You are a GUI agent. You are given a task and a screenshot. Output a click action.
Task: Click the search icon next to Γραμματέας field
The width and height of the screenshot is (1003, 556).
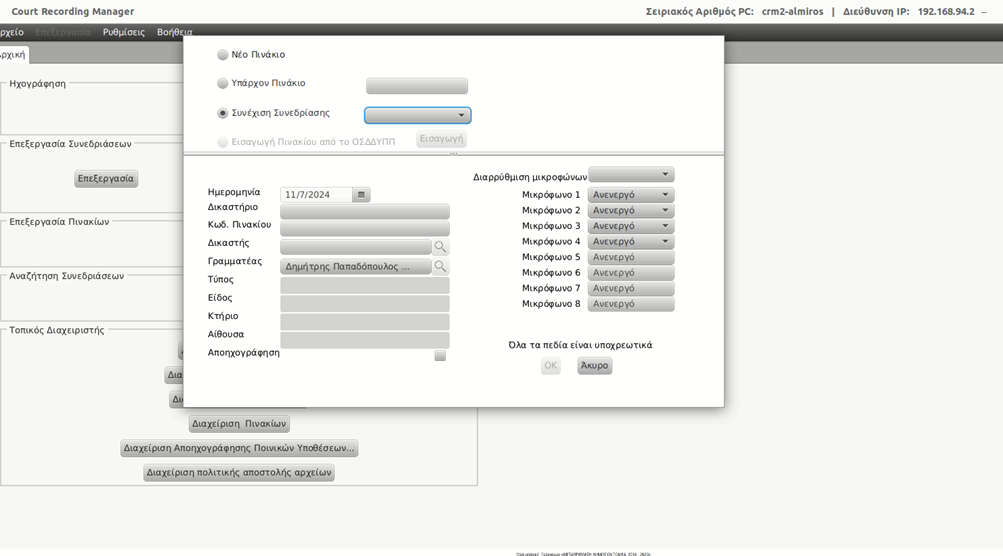440,267
